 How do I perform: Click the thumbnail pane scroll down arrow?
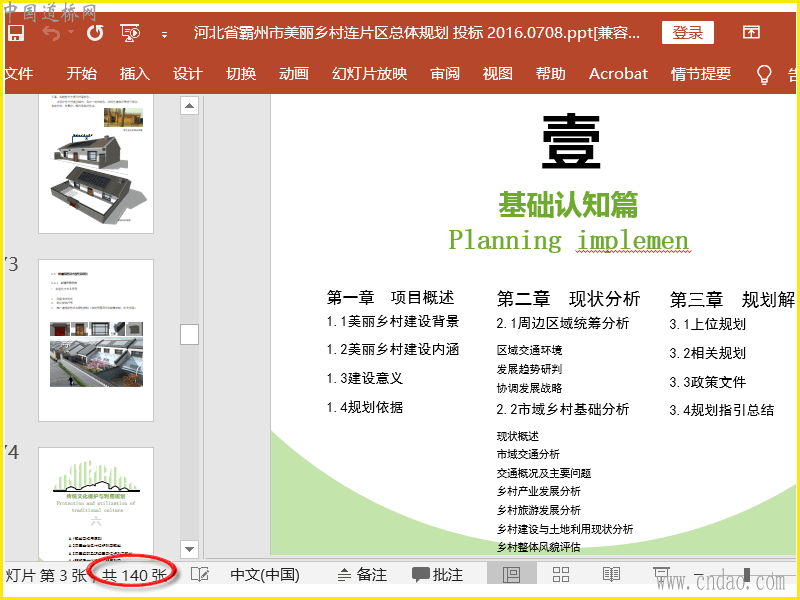189,549
